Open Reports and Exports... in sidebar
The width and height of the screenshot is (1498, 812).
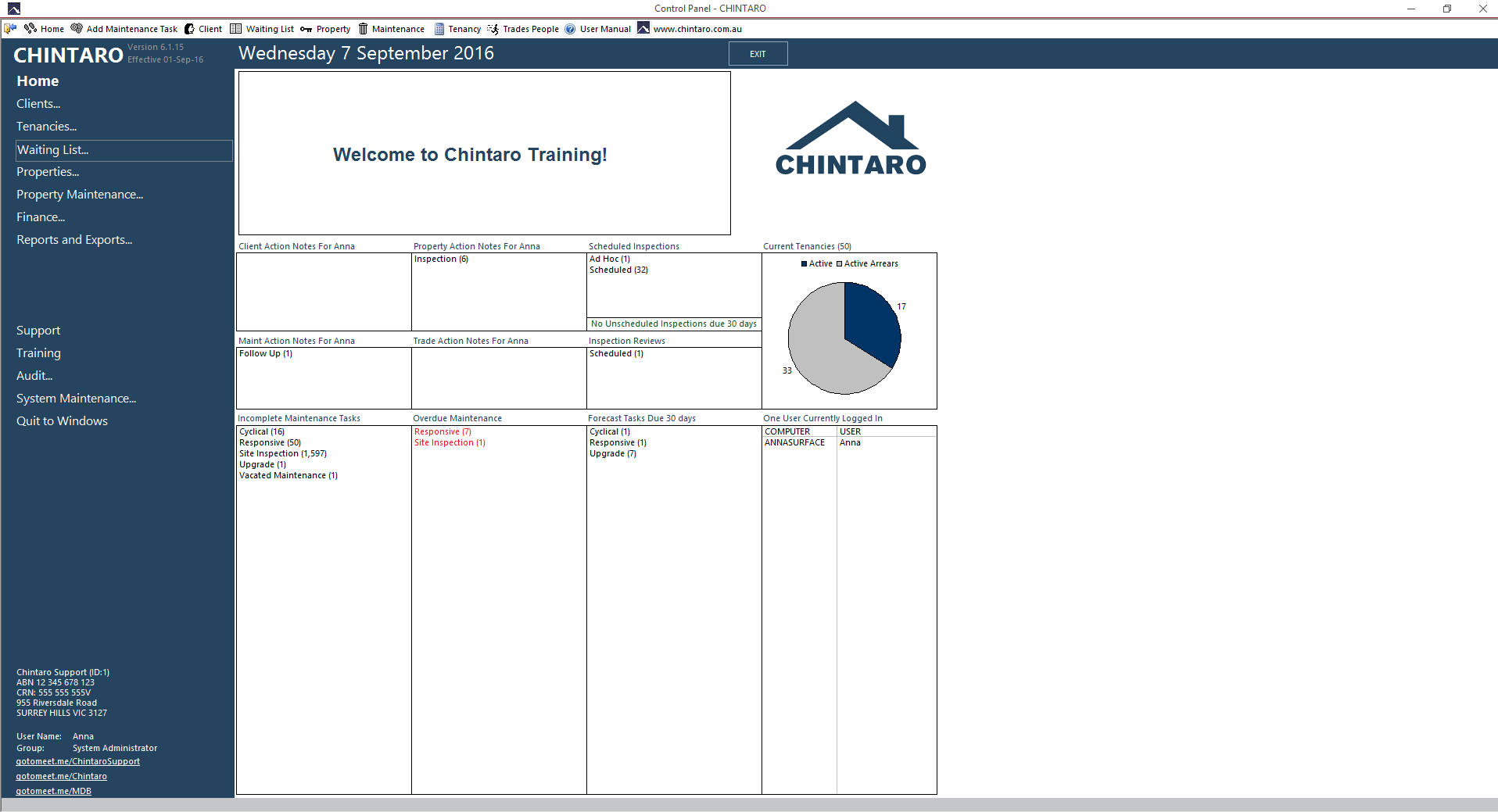click(74, 240)
